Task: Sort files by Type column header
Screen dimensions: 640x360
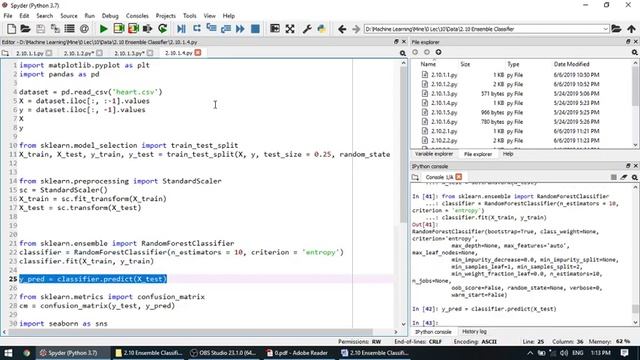Action: tap(513, 64)
